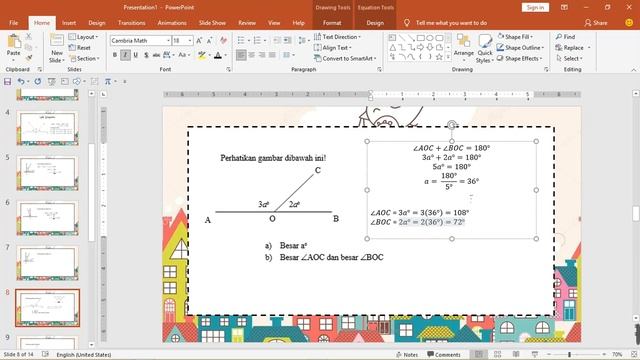The width and height of the screenshot is (640, 360).
Task: Click the Find magnifier icon
Action: click(559, 37)
